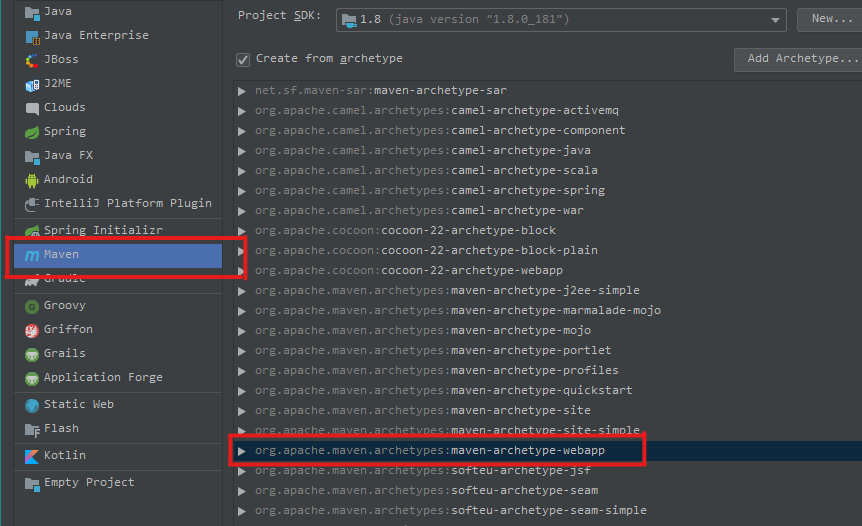Click the Spring leaf icon

(x=32, y=132)
